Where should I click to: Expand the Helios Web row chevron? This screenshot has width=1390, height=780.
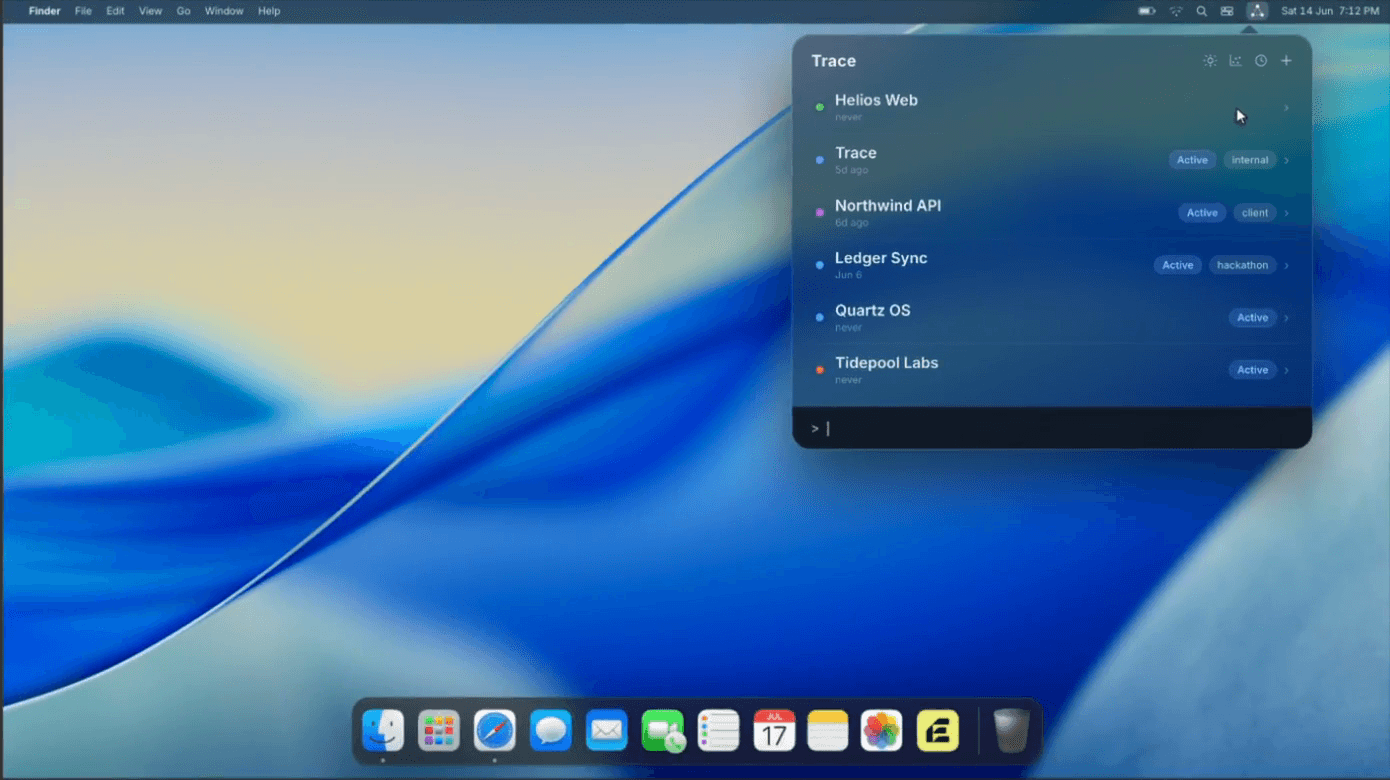pos(1286,108)
